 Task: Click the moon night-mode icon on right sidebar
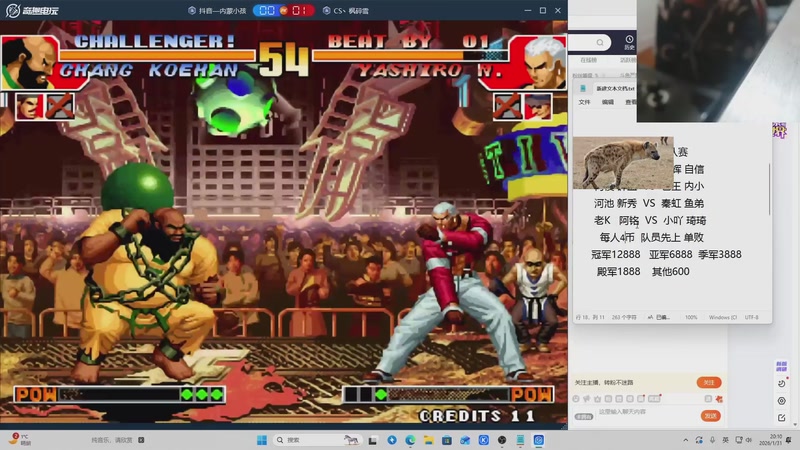(x=781, y=383)
